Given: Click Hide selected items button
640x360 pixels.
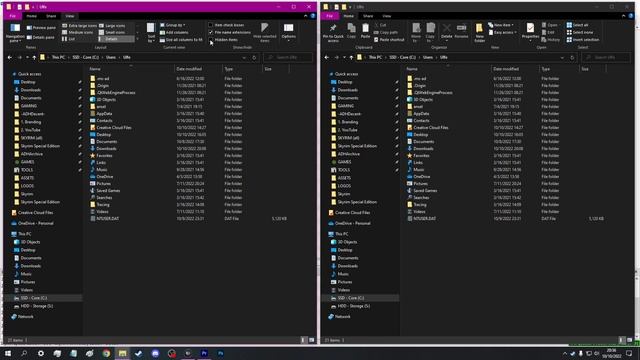Looking at the screenshot, I should point(264,33).
